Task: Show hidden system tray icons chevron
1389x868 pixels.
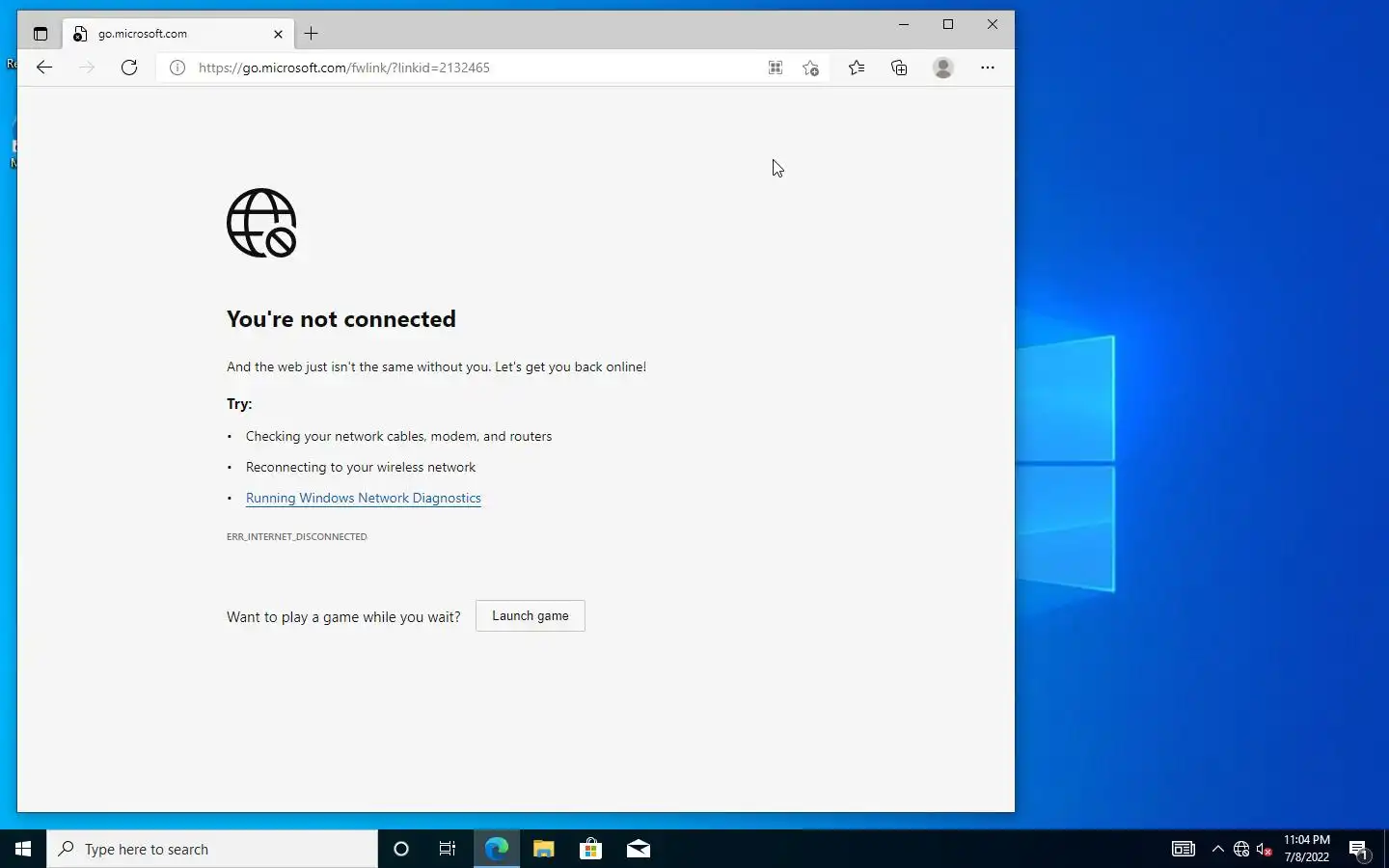Action: [x=1218, y=849]
